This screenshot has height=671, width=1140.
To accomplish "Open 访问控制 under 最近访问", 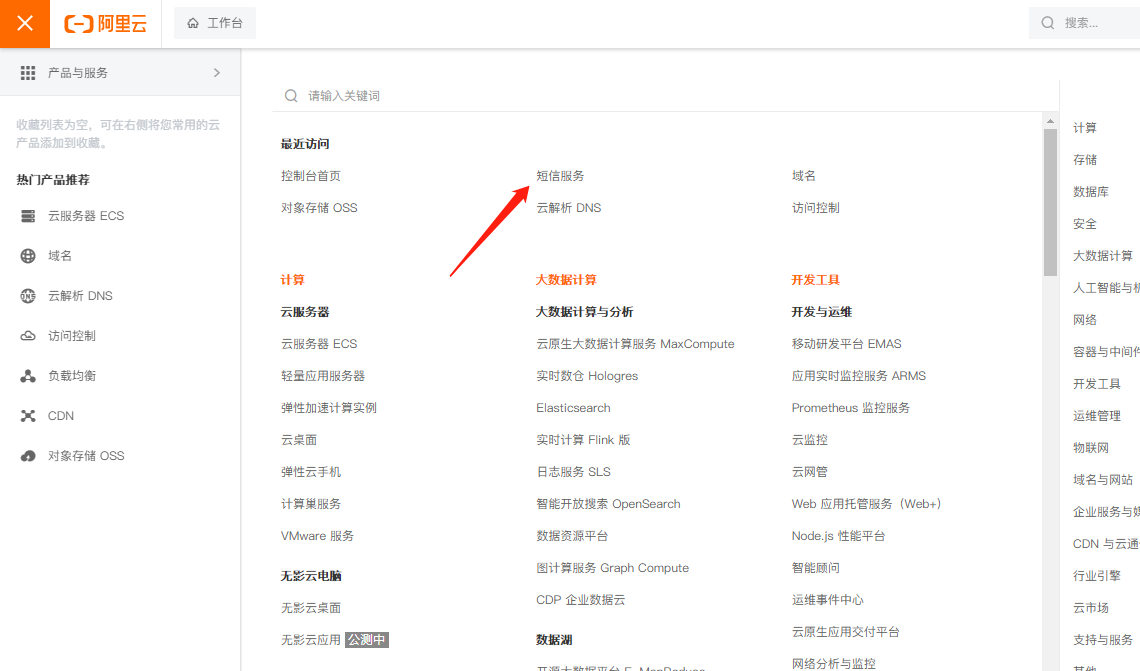I will pos(816,208).
